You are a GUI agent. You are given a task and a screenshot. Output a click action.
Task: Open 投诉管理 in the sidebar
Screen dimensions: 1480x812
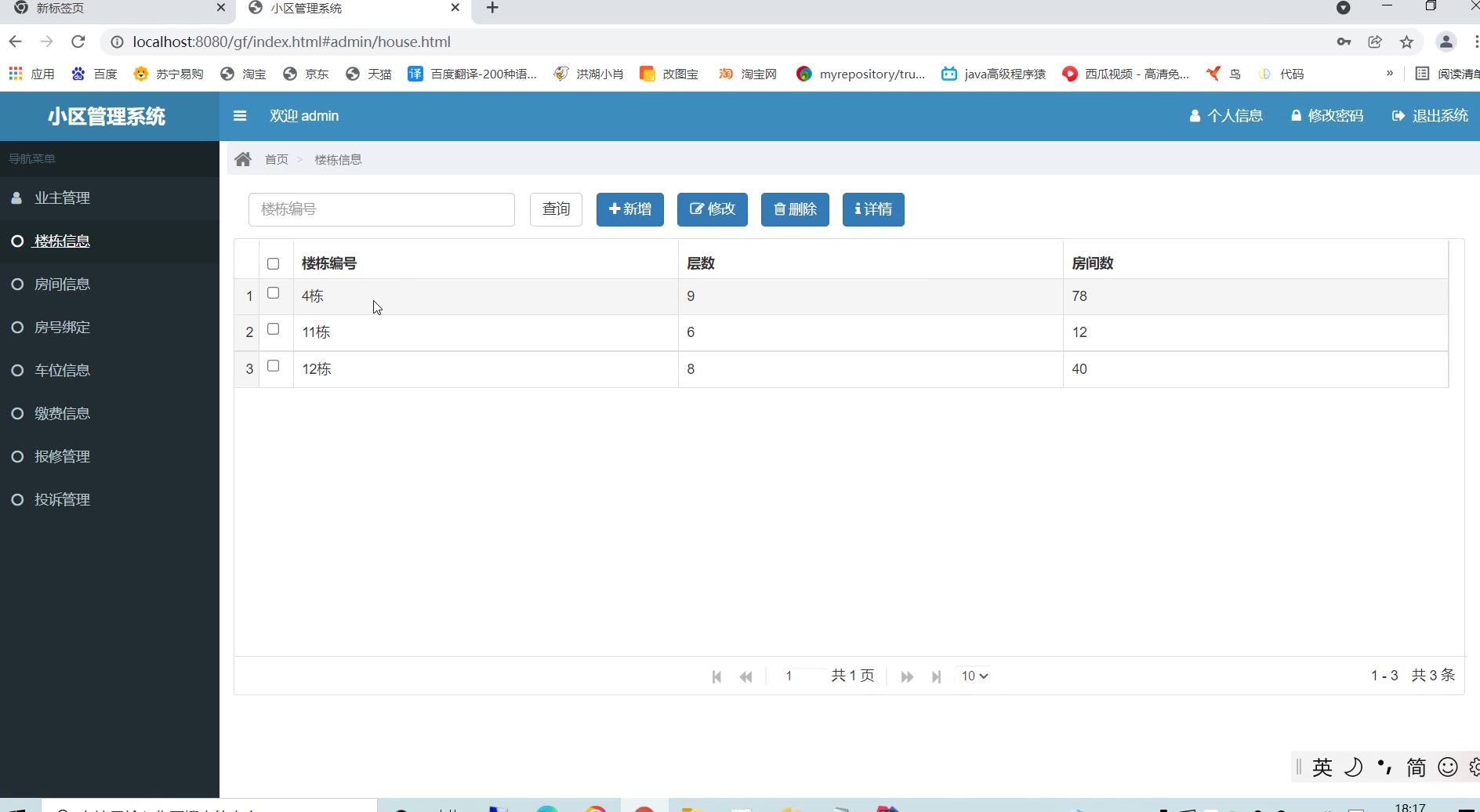click(110, 500)
